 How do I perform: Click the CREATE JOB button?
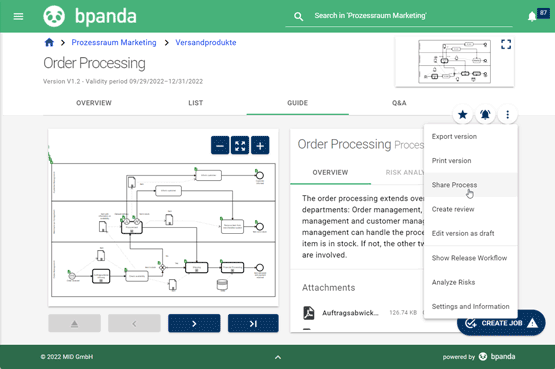pos(501,323)
